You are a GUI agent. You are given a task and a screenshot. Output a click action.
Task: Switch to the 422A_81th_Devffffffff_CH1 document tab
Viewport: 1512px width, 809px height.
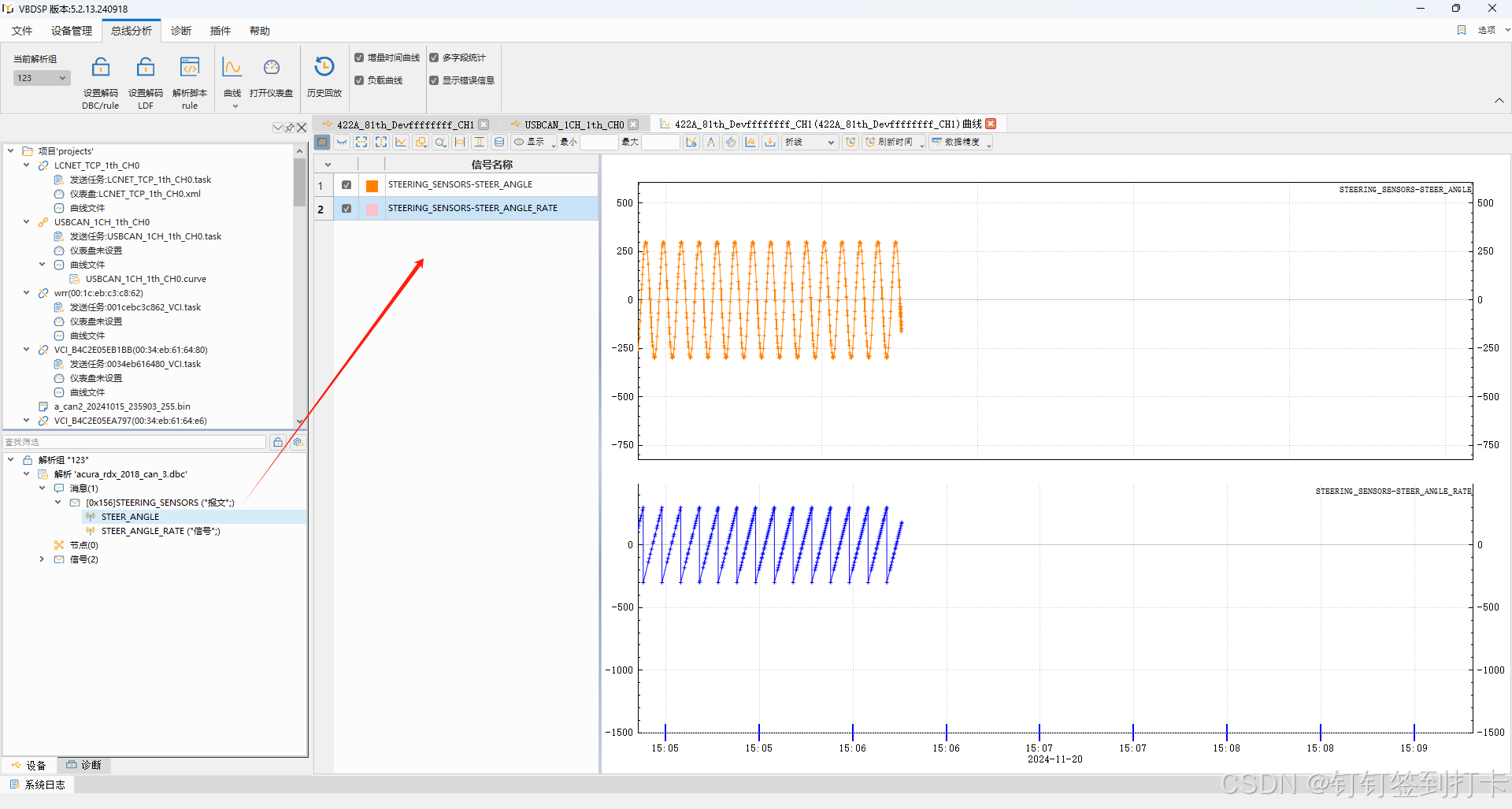click(x=405, y=124)
